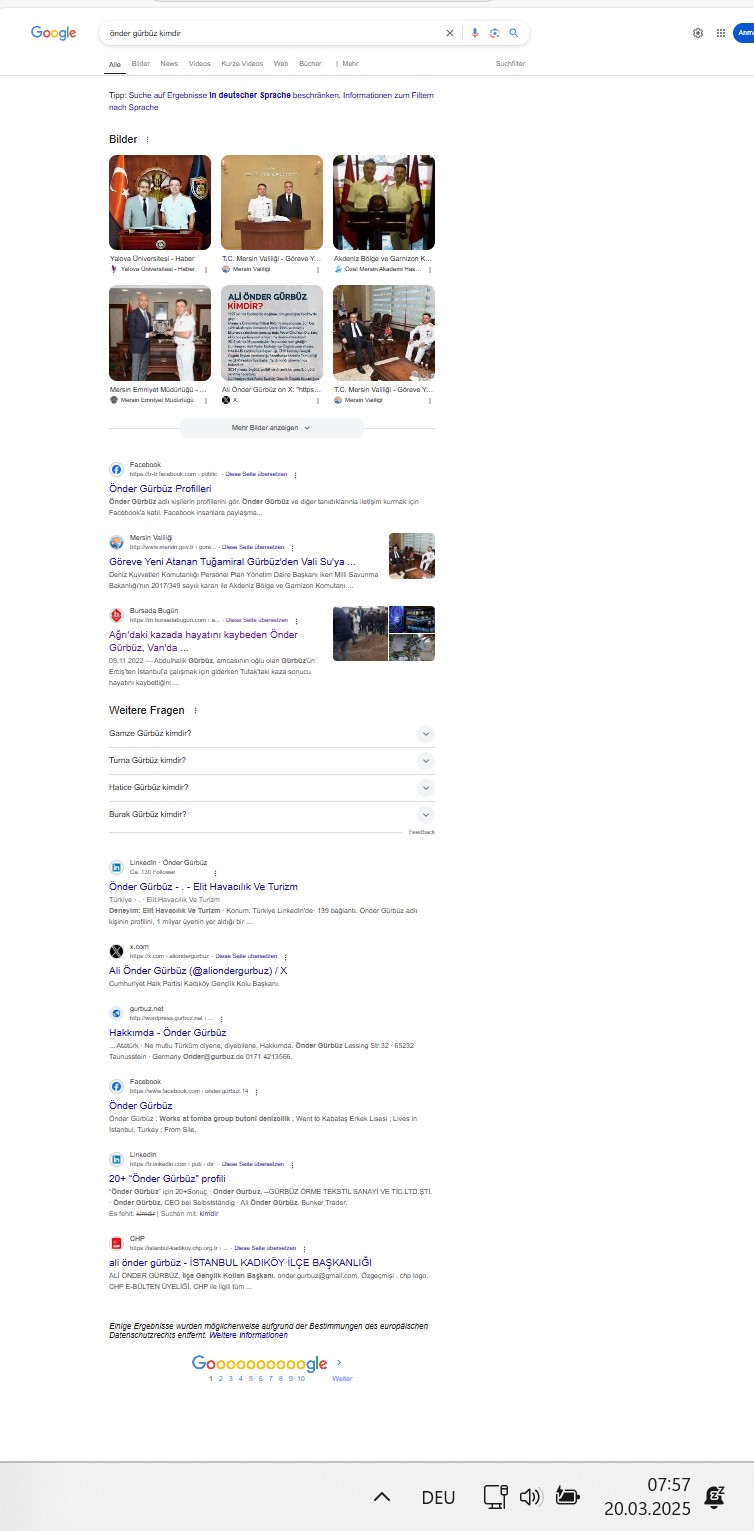Click the battery icon in system tray
This screenshot has height=1531, width=754.
pyautogui.click(x=567, y=1497)
